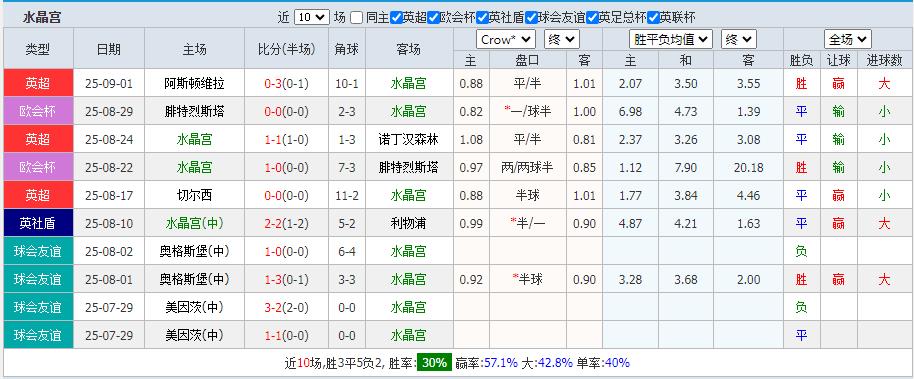Click date 25-08-24
Screen dimensions: 914x379
pos(109,139)
